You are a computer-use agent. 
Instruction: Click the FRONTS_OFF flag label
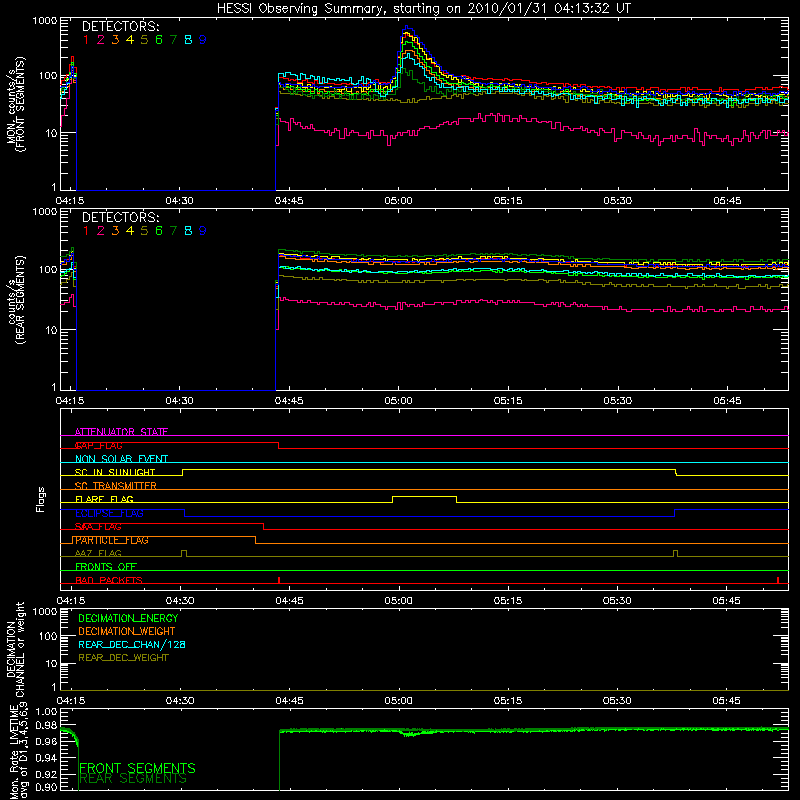[x=106, y=567]
